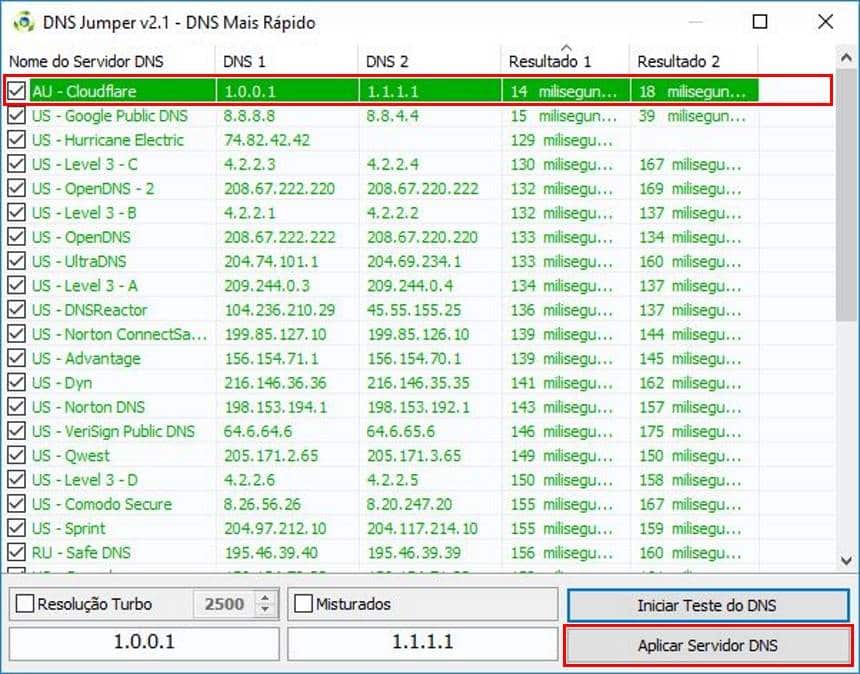Viewport: 860px width, 674px height.
Task: Click the list scrollbar up arrow
Action: tap(846, 58)
